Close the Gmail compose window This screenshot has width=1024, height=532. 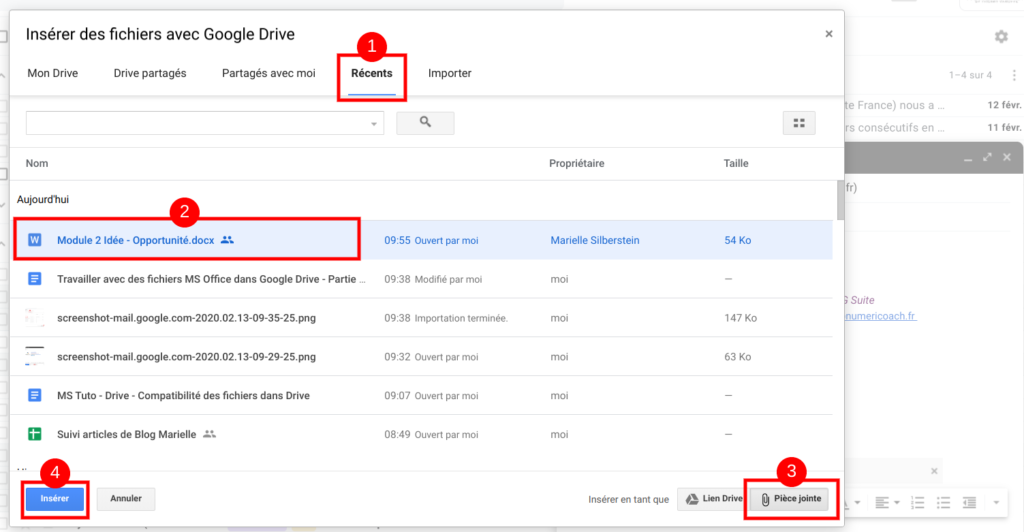point(1007,157)
